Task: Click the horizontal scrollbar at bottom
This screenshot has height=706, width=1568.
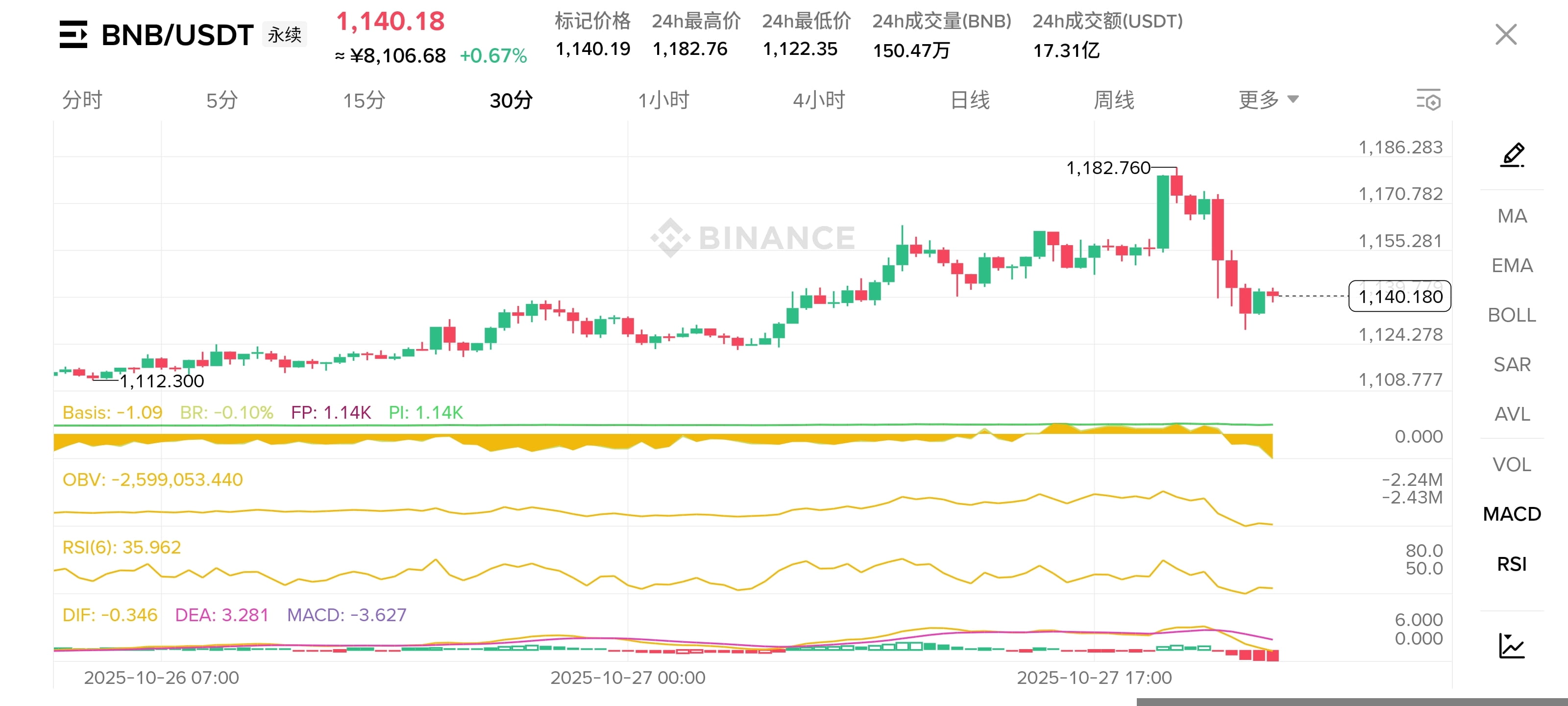Action: click(x=1351, y=702)
